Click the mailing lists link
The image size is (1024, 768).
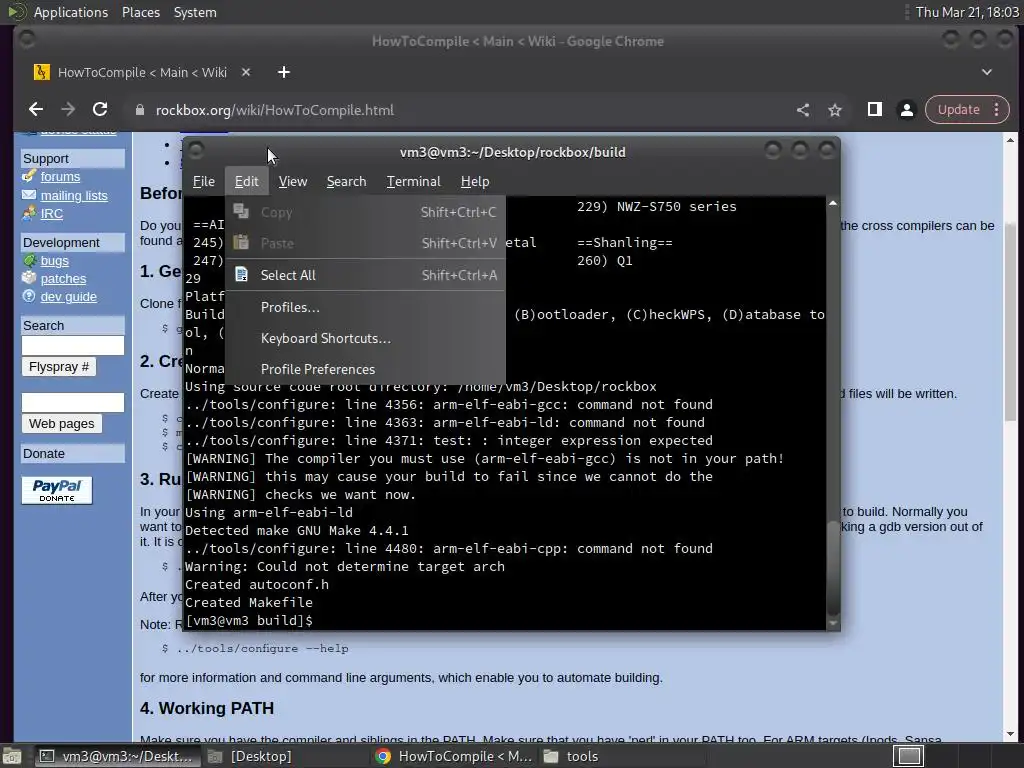(x=74, y=195)
